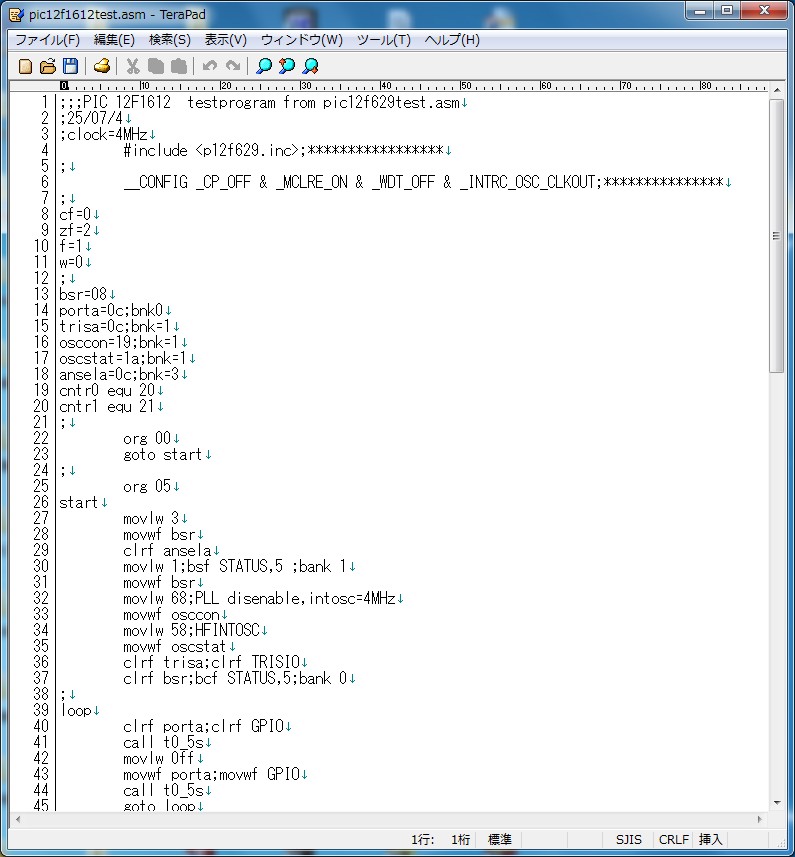Click the Copy toolbar icon
Viewport: 795px width, 857px height.
[x=156, y=66]
